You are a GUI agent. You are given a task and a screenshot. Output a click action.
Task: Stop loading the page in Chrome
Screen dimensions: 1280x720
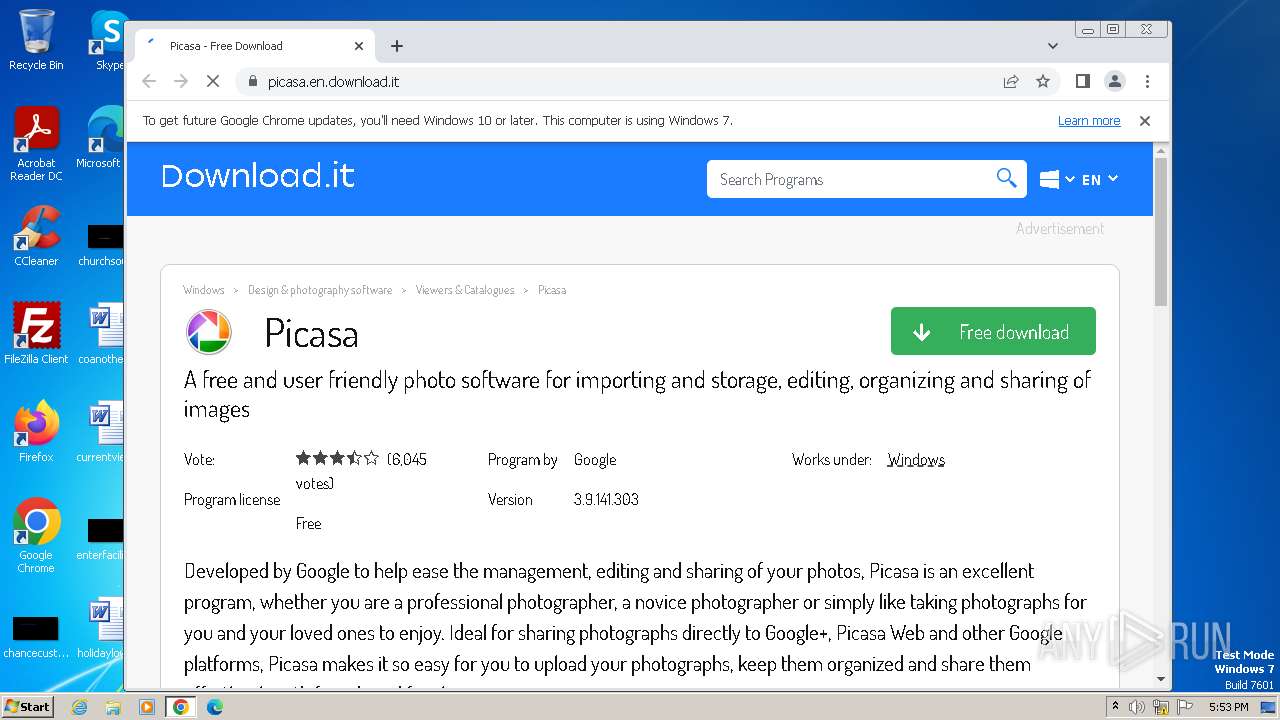pyautogui.click(x=213, y=82)
